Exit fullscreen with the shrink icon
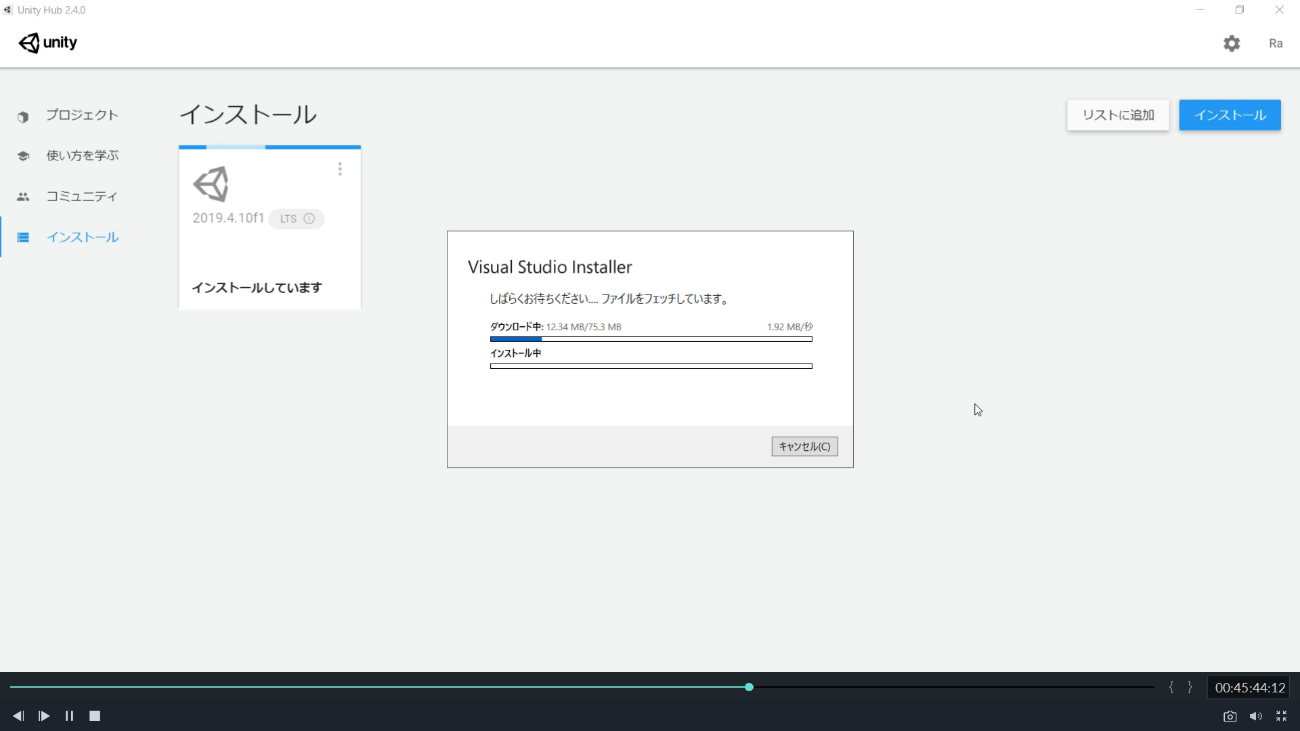 1281,716
